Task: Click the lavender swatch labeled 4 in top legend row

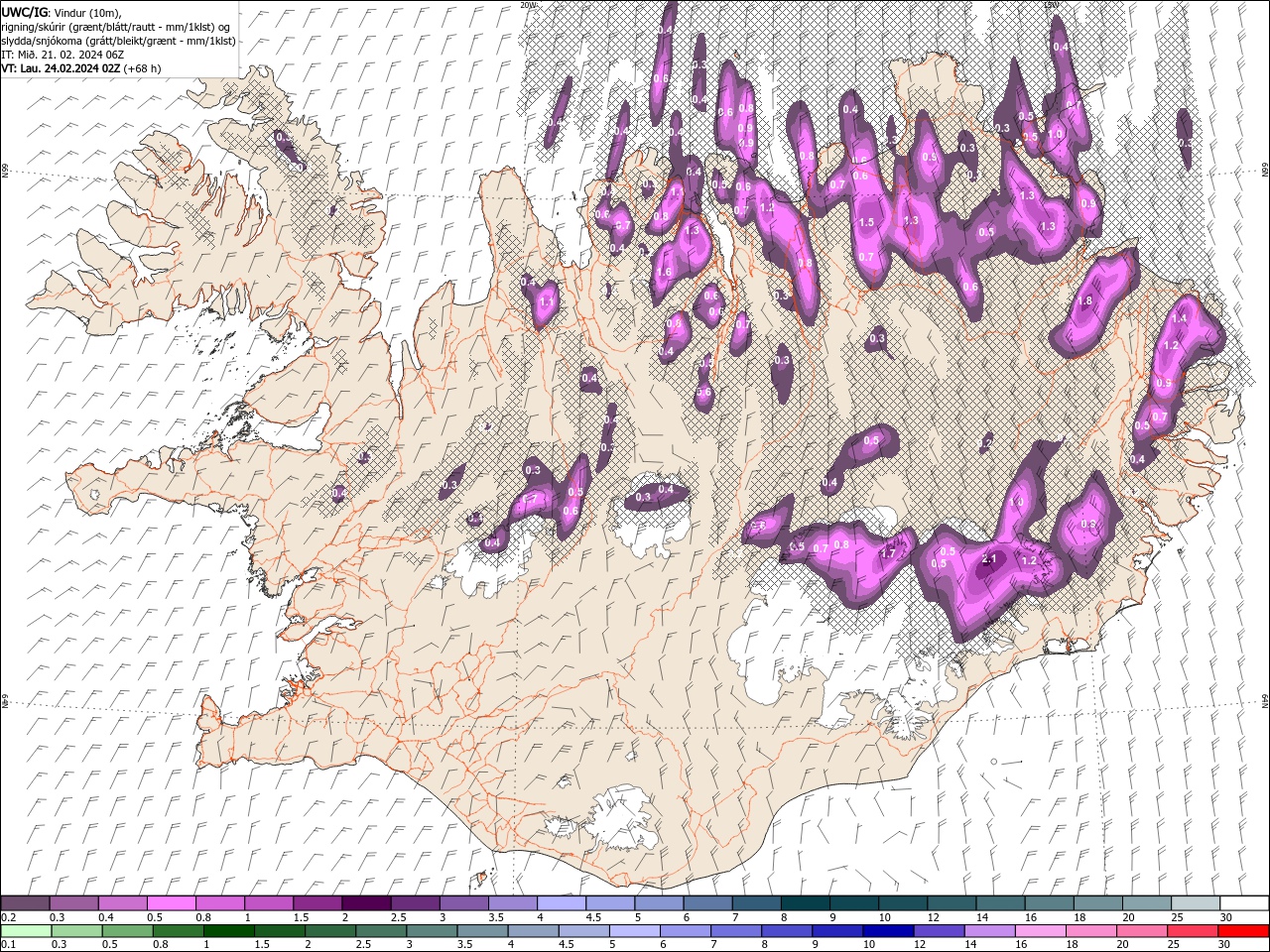Action: [x=562, y=903]
